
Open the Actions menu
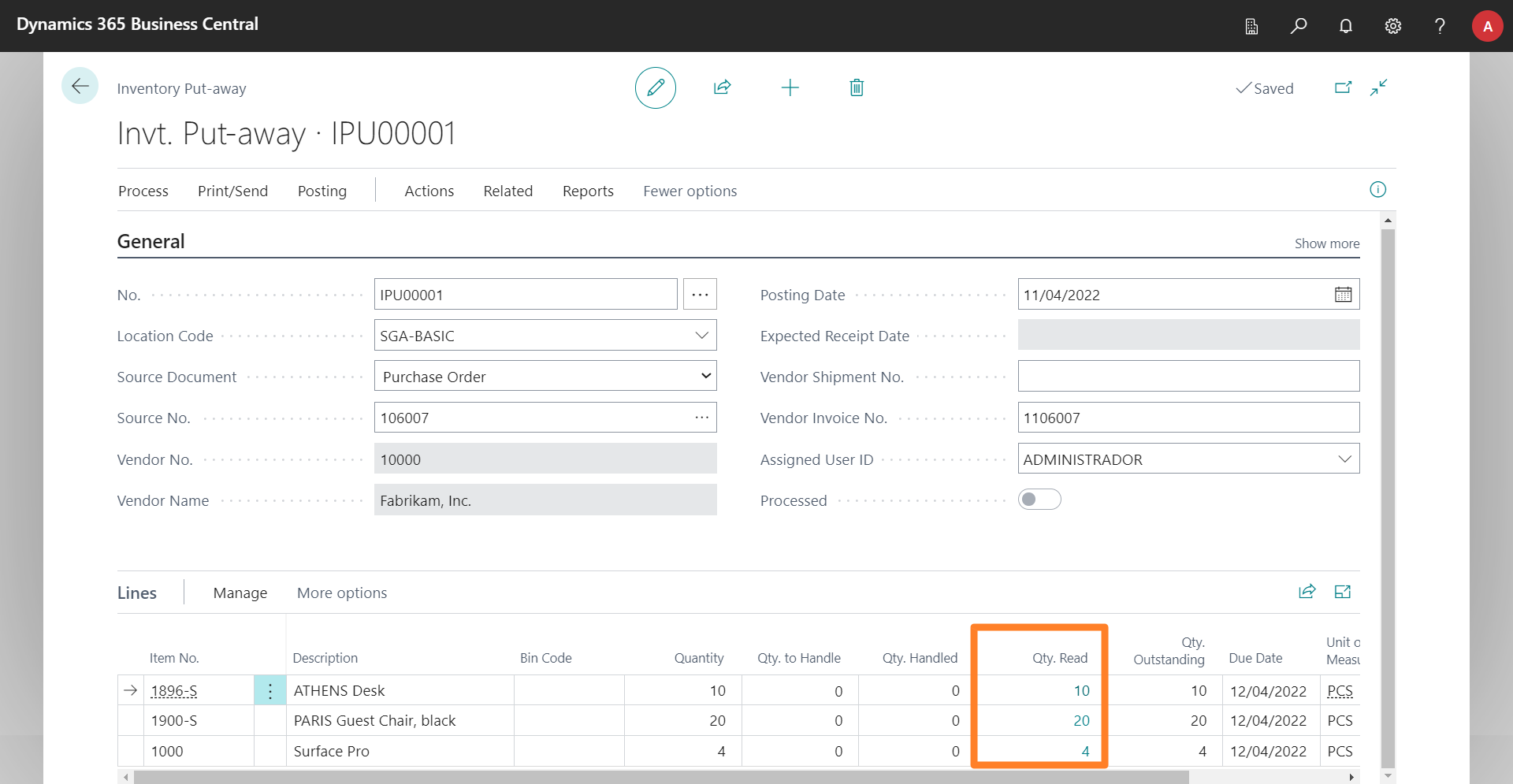pos(429,191)
